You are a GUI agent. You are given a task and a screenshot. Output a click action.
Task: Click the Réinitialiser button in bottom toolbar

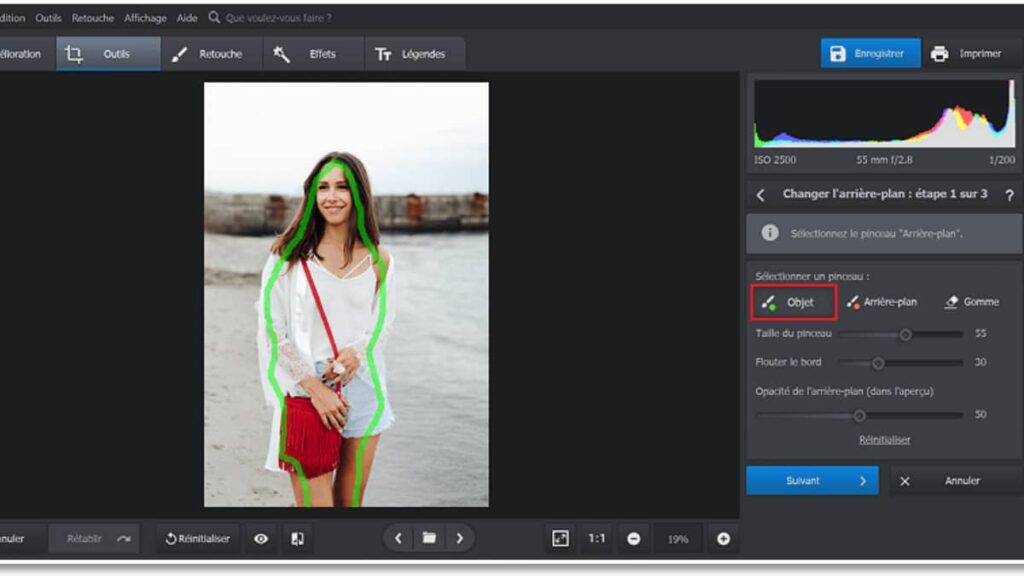198,539
